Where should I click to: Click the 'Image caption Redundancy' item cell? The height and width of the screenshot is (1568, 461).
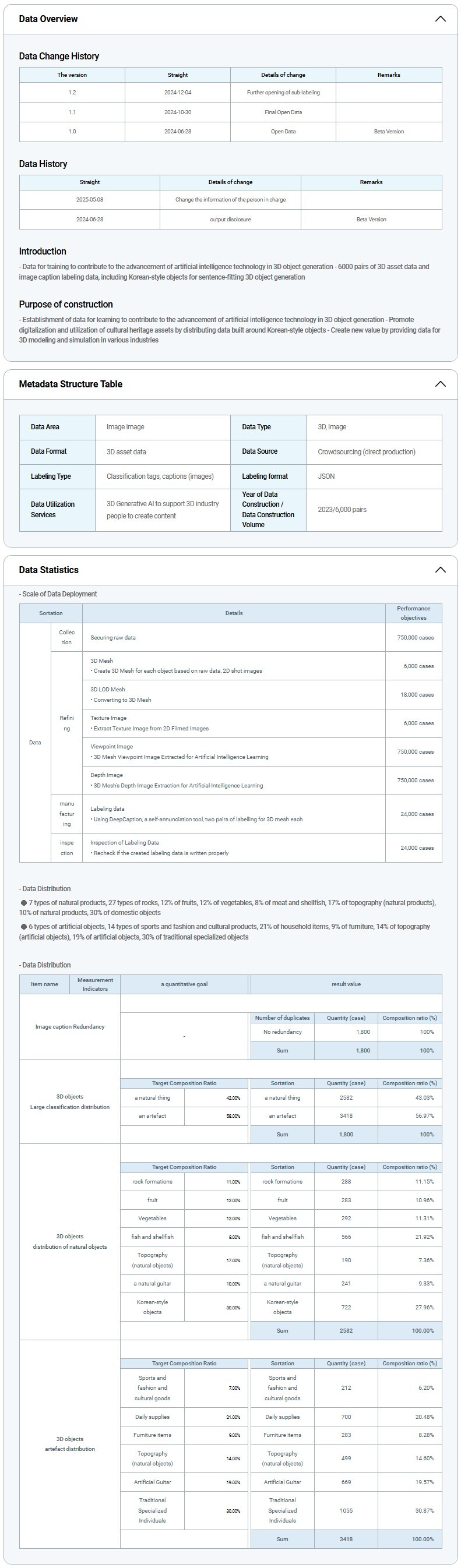pos(69,1027)
